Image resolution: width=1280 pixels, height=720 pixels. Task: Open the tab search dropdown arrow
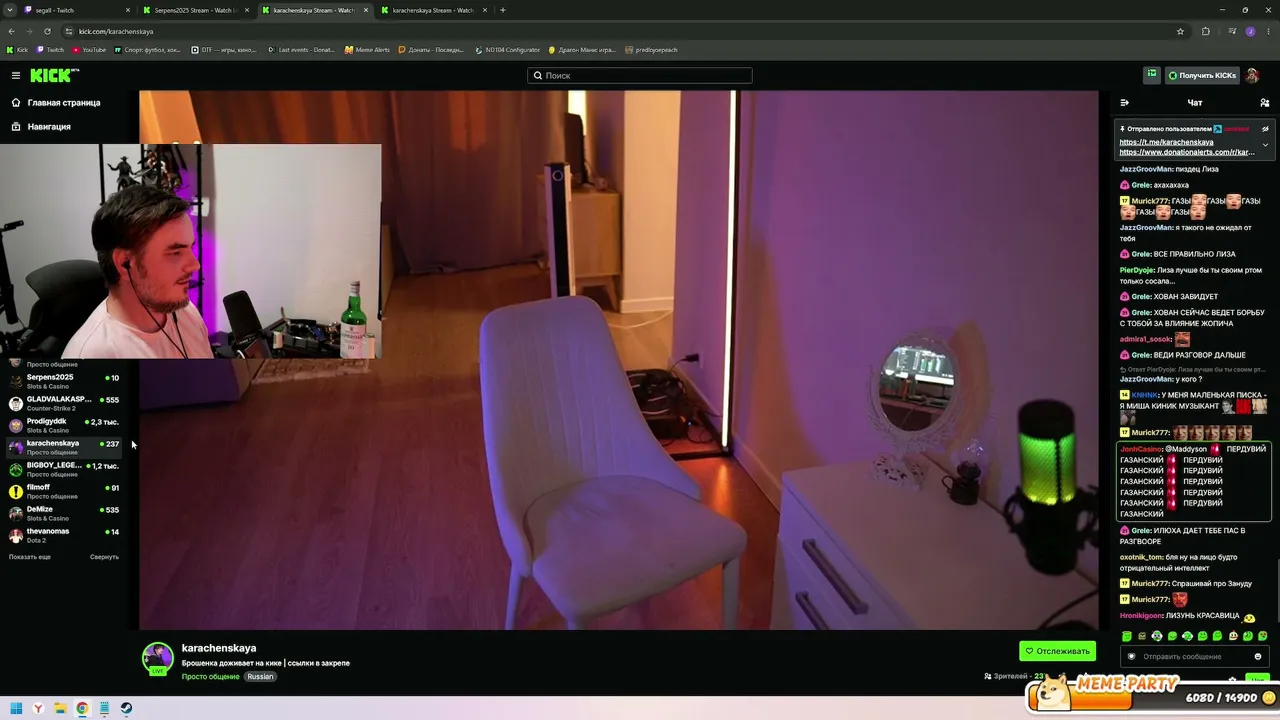click(10, 10)
